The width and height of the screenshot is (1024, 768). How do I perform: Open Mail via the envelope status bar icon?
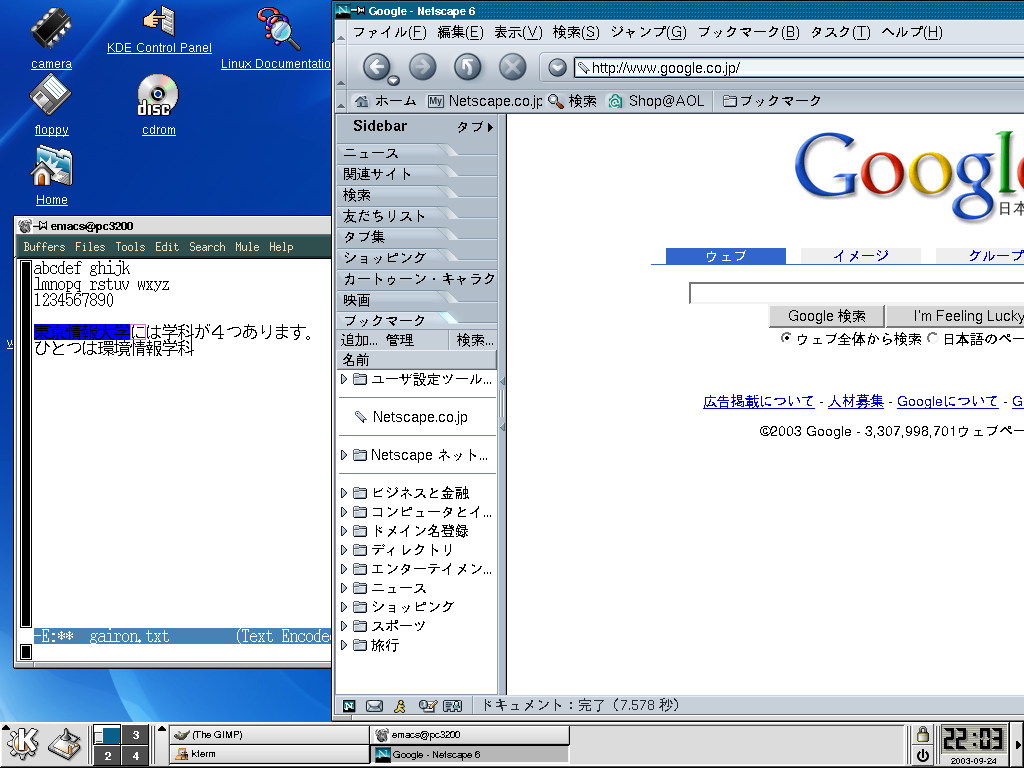tap(374, 705)
